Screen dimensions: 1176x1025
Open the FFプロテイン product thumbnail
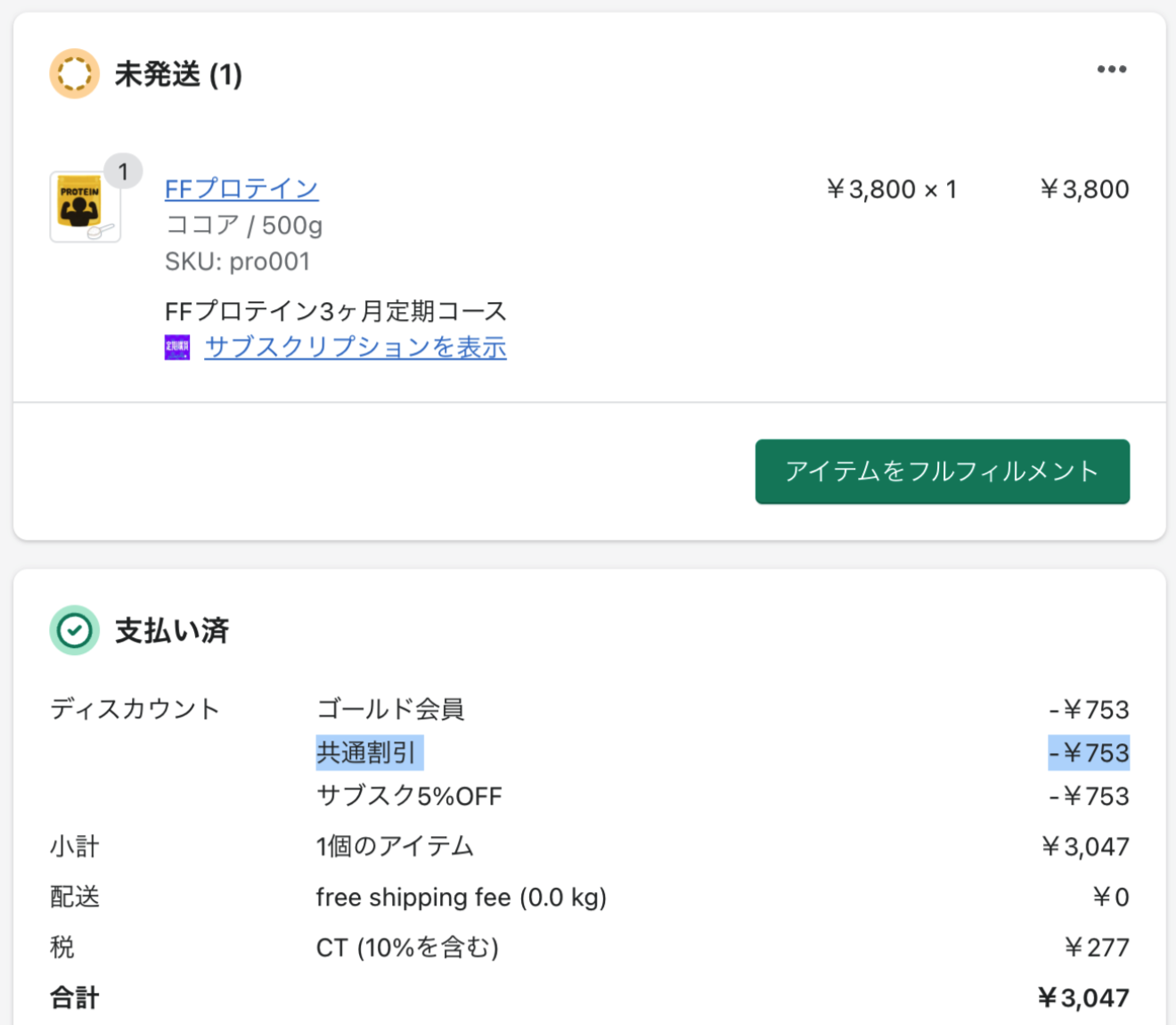[84, 209]
